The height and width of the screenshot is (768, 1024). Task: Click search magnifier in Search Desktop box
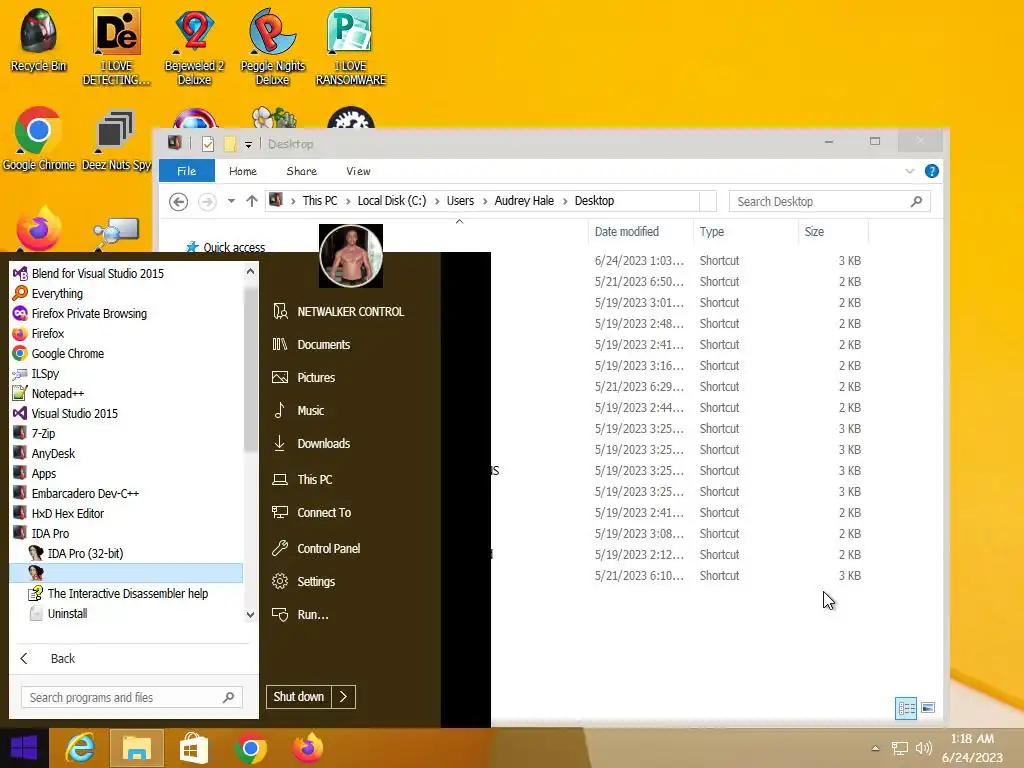[916, 201]
